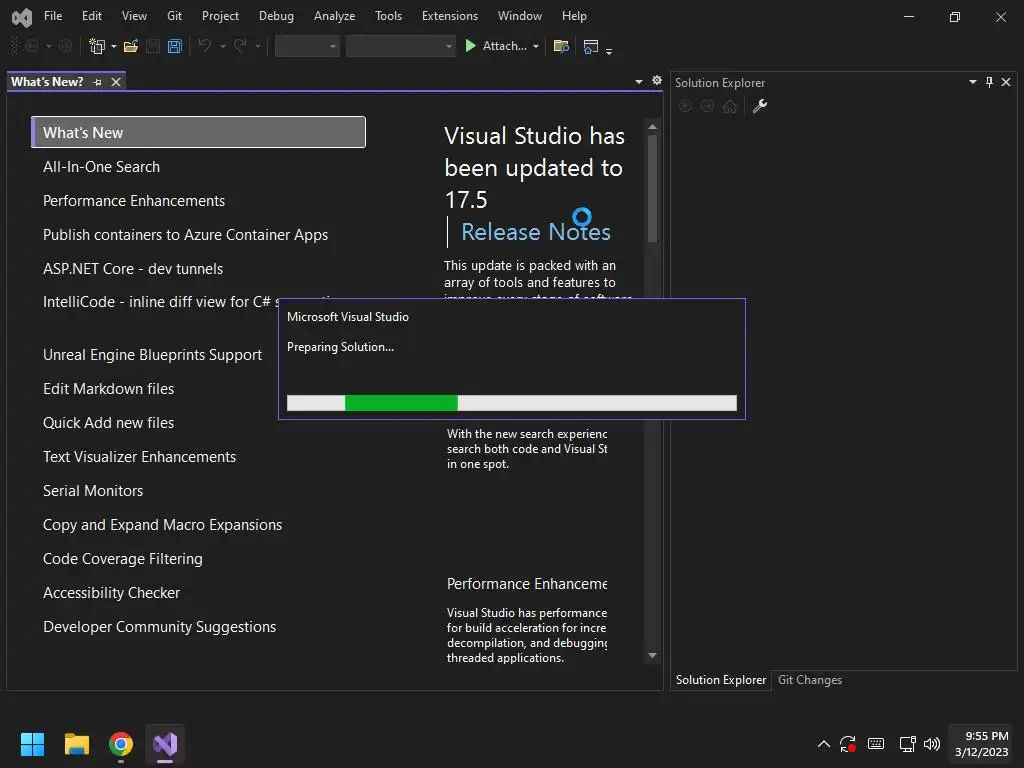1024x768 pixels.
Task: Open the Git menu
Action: tap(174, 16)
